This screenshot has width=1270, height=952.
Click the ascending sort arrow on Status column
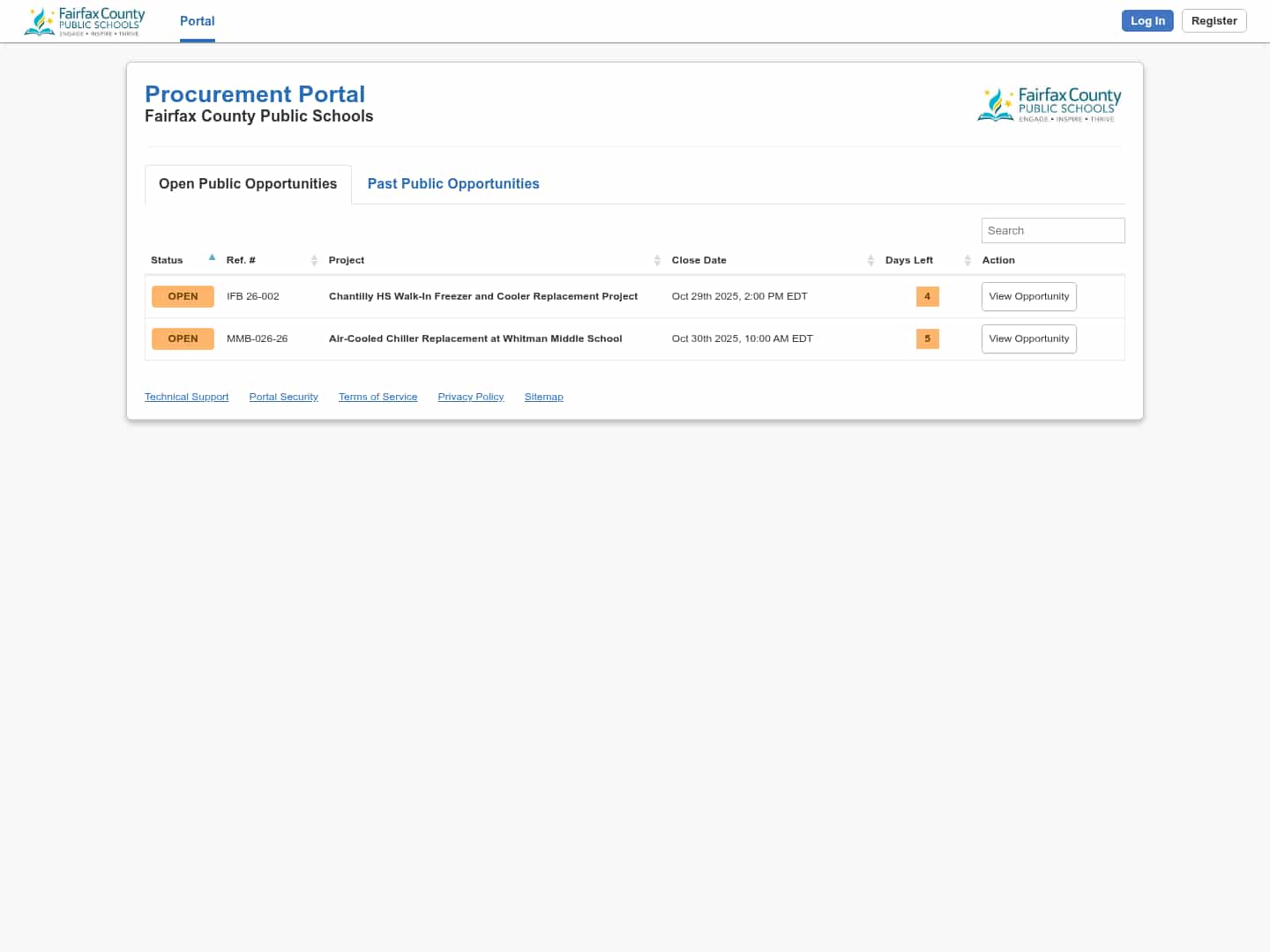[212, 257]
